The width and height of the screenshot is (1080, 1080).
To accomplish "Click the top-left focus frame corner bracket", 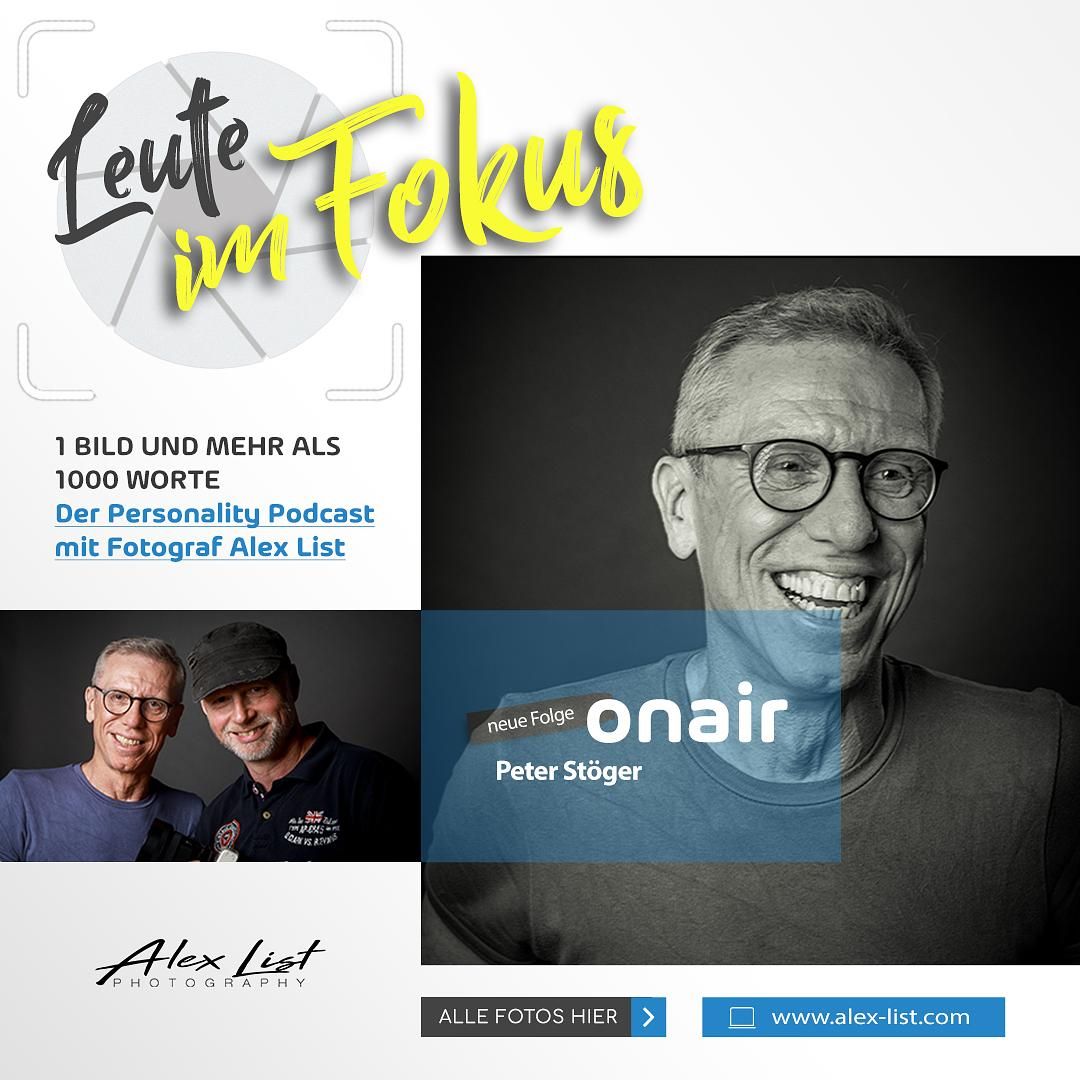I will pos(55,59).
